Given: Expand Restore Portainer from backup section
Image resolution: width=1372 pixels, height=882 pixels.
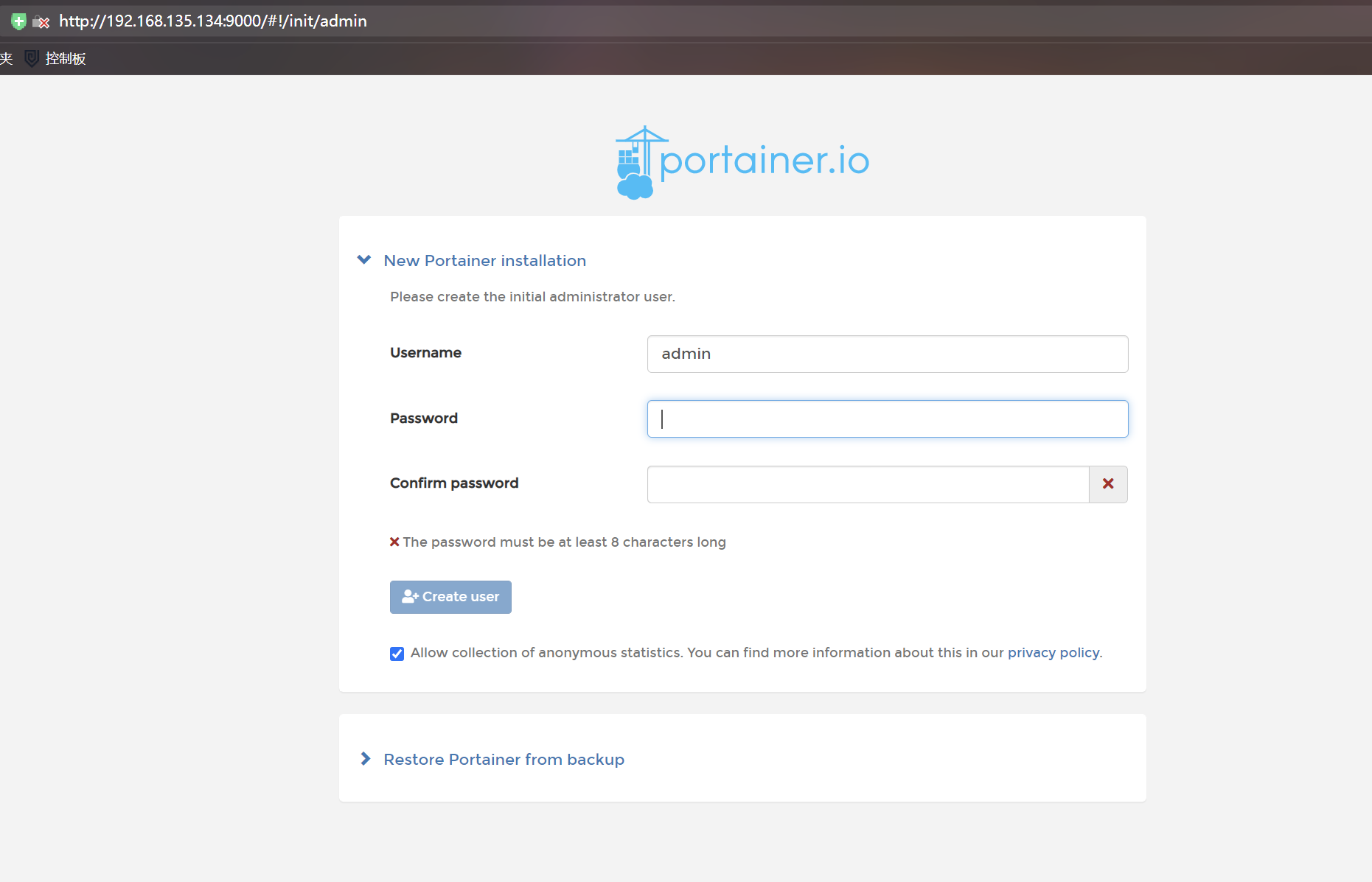Looking at the screenshot, I should click(x=366, y=759).
